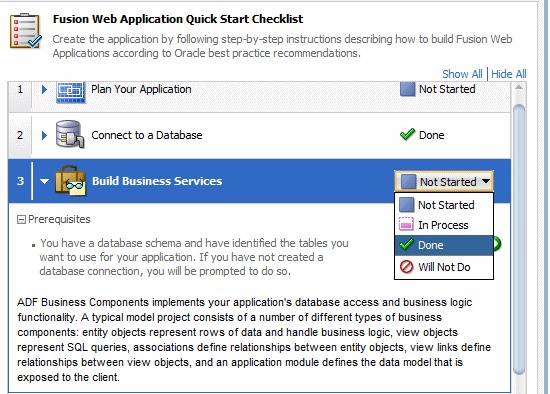Select Not Started in the status list
550x394 pixels.
click(444, 205)
